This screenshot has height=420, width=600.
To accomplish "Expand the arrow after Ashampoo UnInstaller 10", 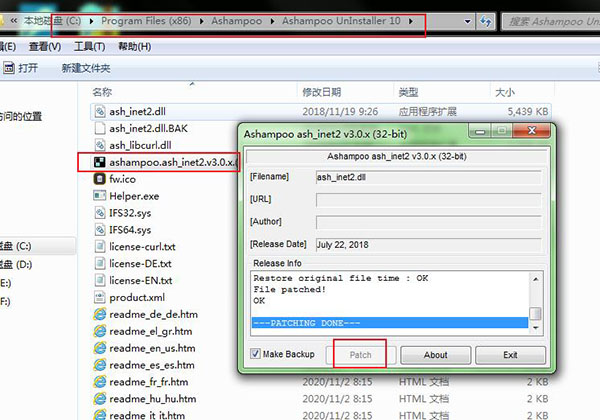I will coord(411,21).
